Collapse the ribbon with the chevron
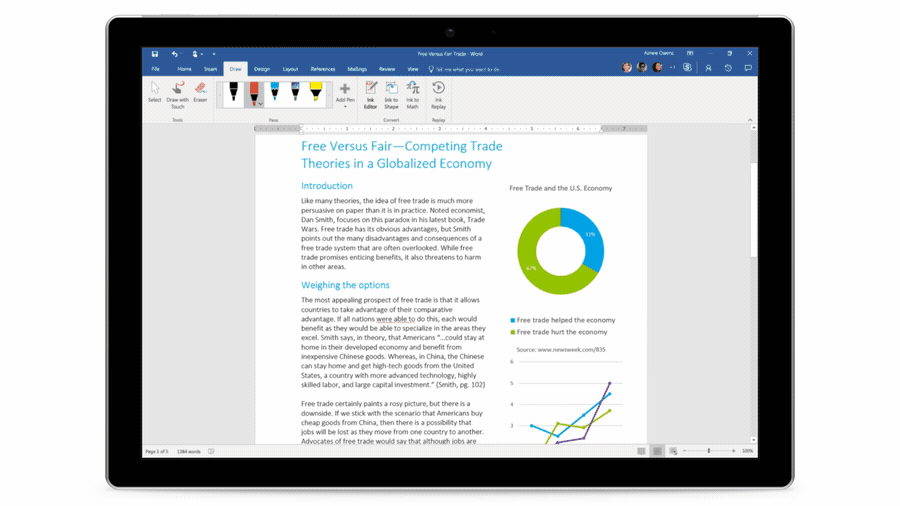 [x=750, y=120]
